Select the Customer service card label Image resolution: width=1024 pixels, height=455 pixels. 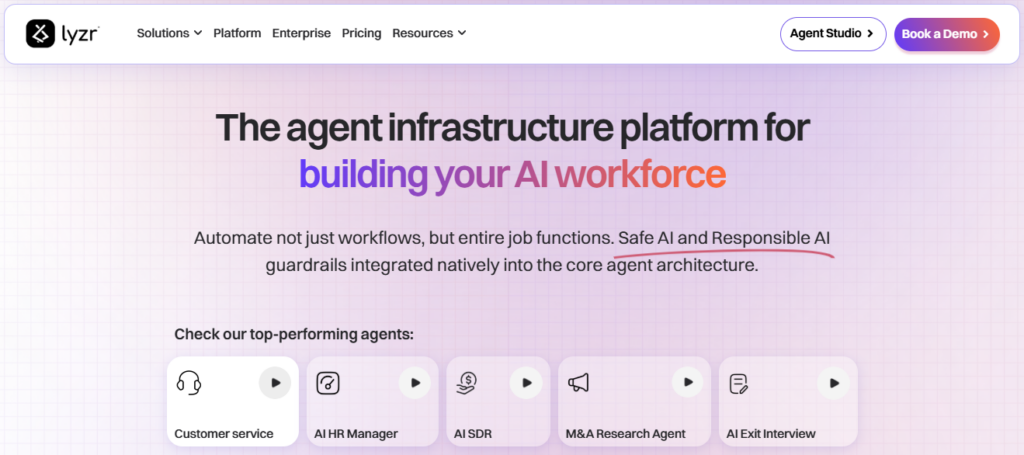[224, 433]
